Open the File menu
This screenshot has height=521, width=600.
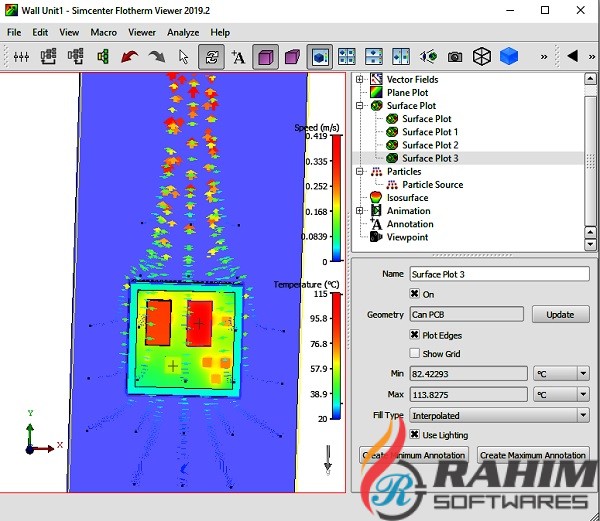tap(14, 33)
